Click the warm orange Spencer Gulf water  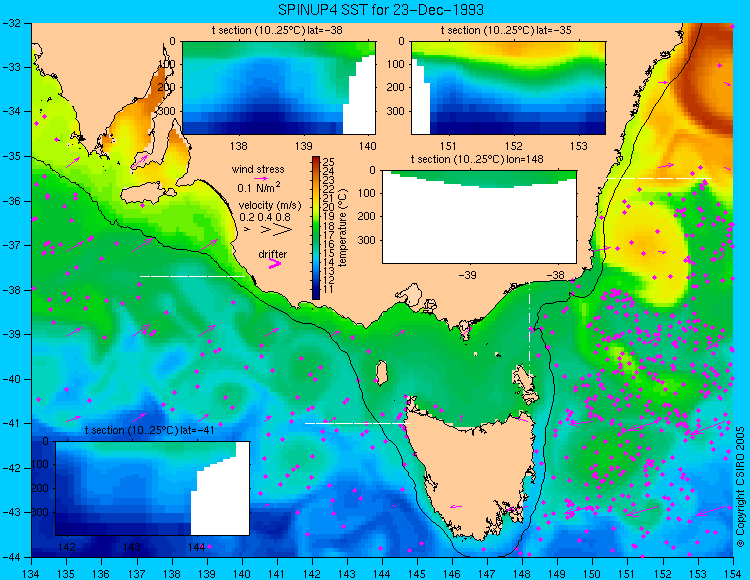click(x=134, y=120)
